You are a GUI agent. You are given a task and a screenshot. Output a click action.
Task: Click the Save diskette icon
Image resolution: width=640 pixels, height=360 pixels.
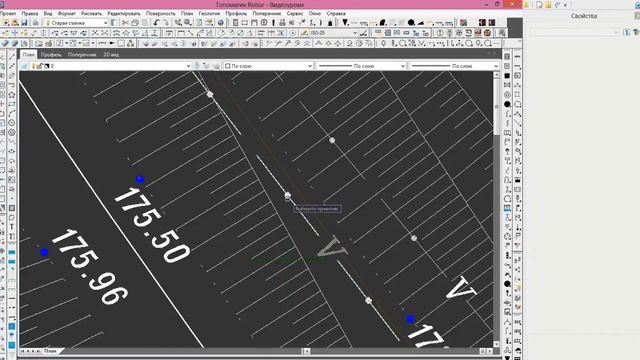click(x=24, y=23)
